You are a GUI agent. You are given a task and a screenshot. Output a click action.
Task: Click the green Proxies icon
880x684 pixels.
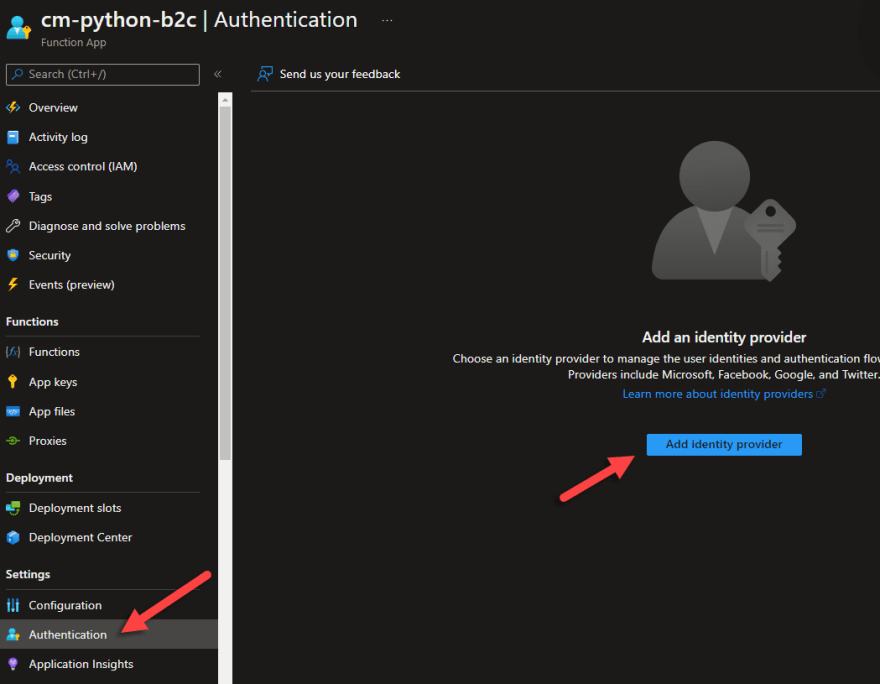pos(13,441)
